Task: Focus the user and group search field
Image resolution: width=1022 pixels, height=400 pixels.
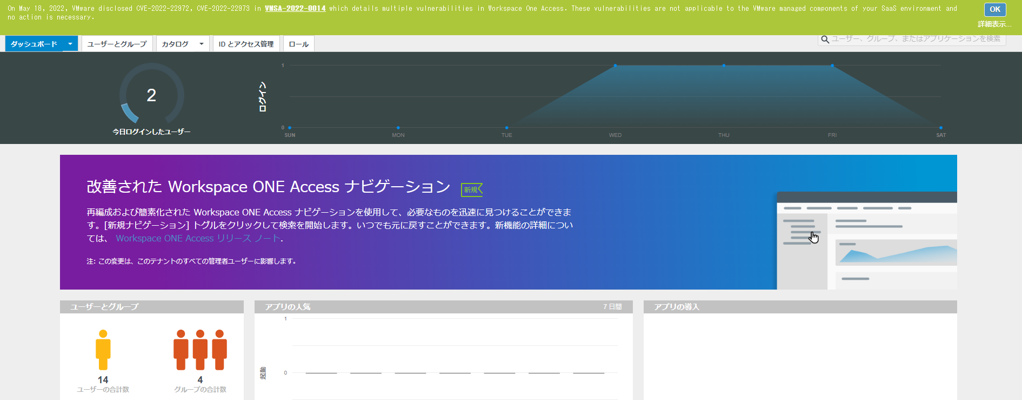Action: point(916,39)
